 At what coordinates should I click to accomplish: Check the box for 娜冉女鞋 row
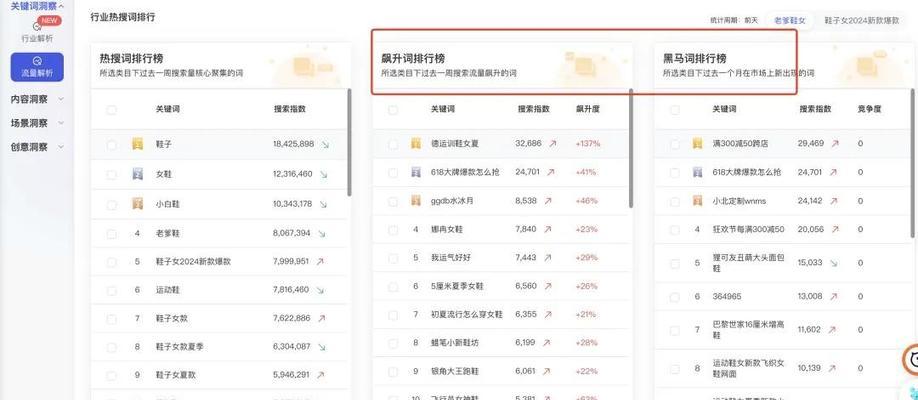pos(393,230)
